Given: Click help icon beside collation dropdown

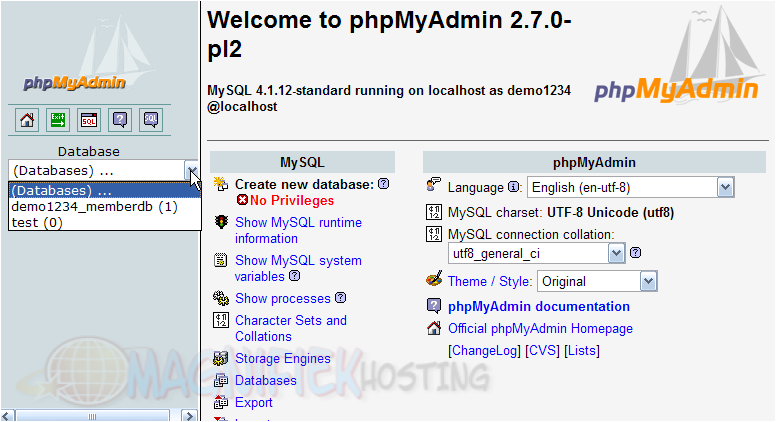Looking at the screenshot, I should (x=635, y=253).
